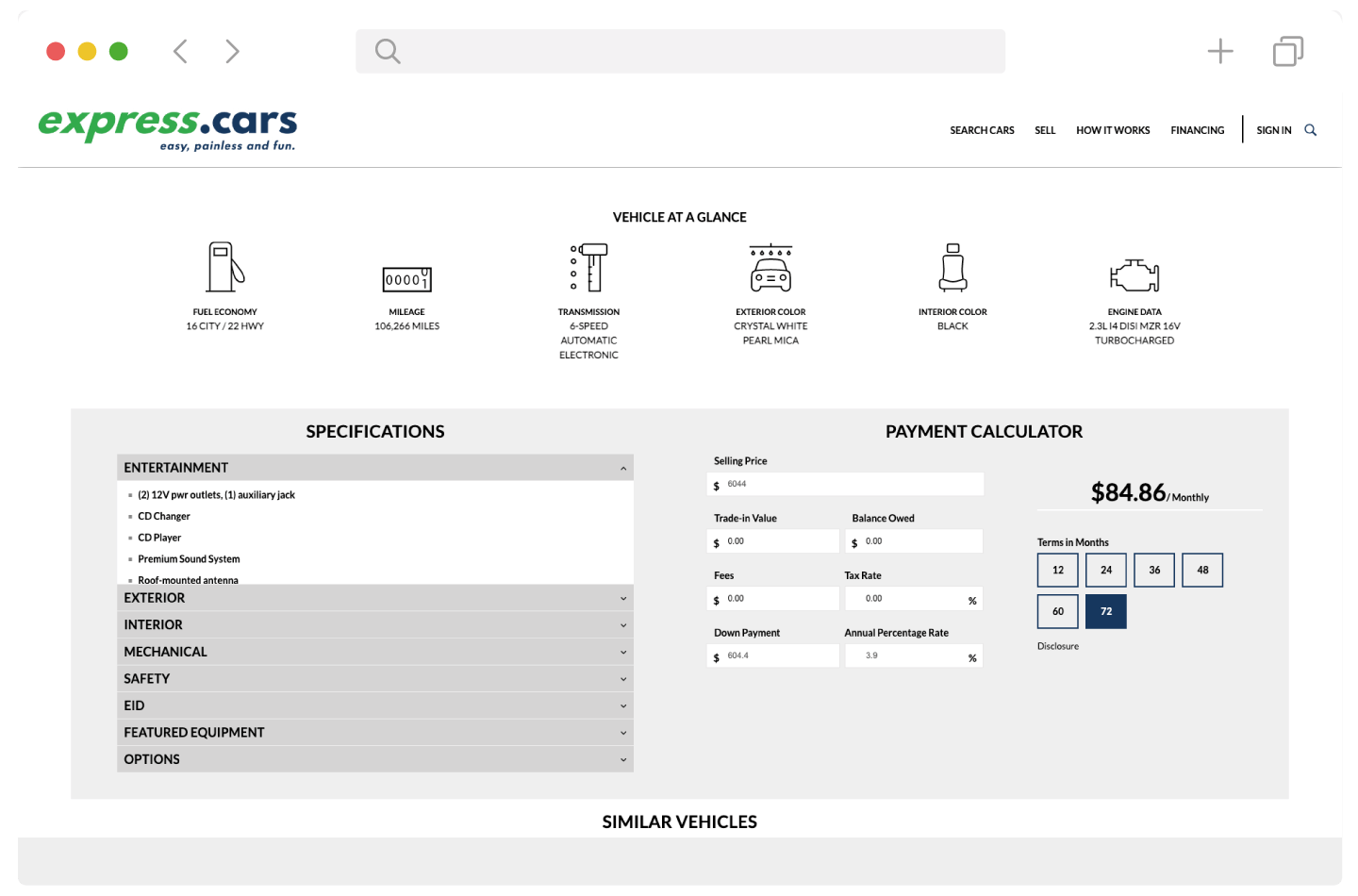Click the interior color seat icon
Screen dimensions: 1358x896
coord(952,267)
